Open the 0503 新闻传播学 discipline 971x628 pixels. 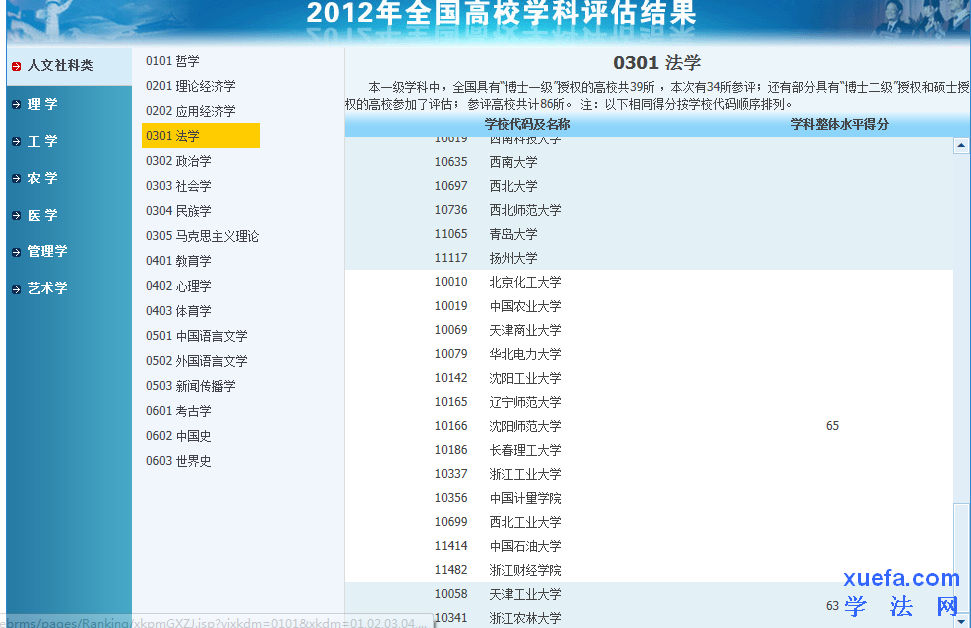click(x=191, y=386)
